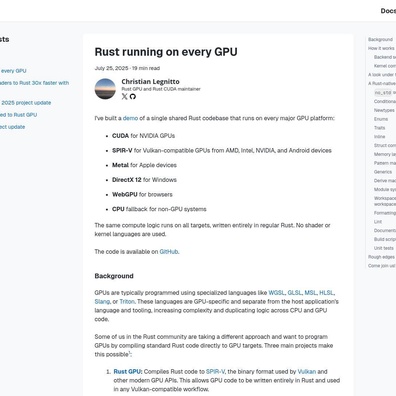Jump to 'Come join us' in the table of contents

382,266
